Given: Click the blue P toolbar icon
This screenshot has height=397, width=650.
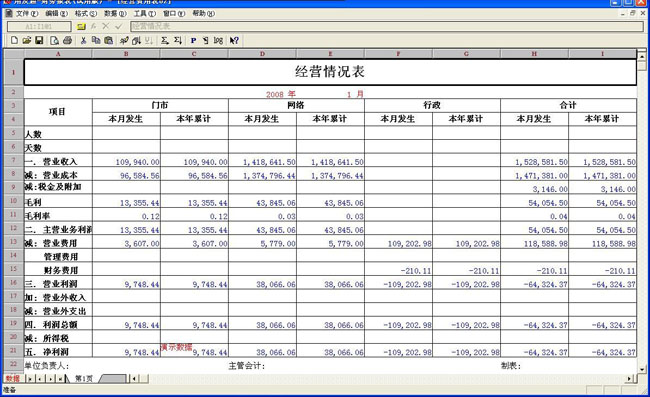Looking at the screenshot, I should tap(193, 40).
